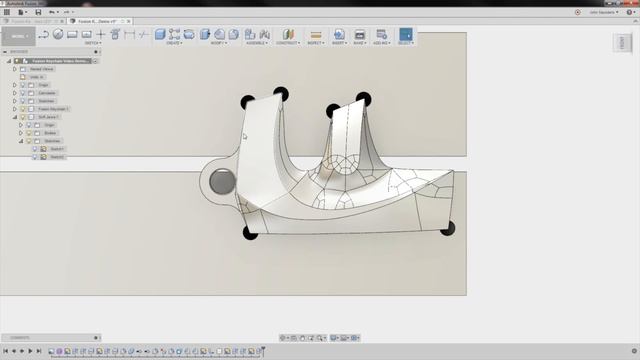Expand the Bodies folder
640x360 pixels.
(21, 133)
